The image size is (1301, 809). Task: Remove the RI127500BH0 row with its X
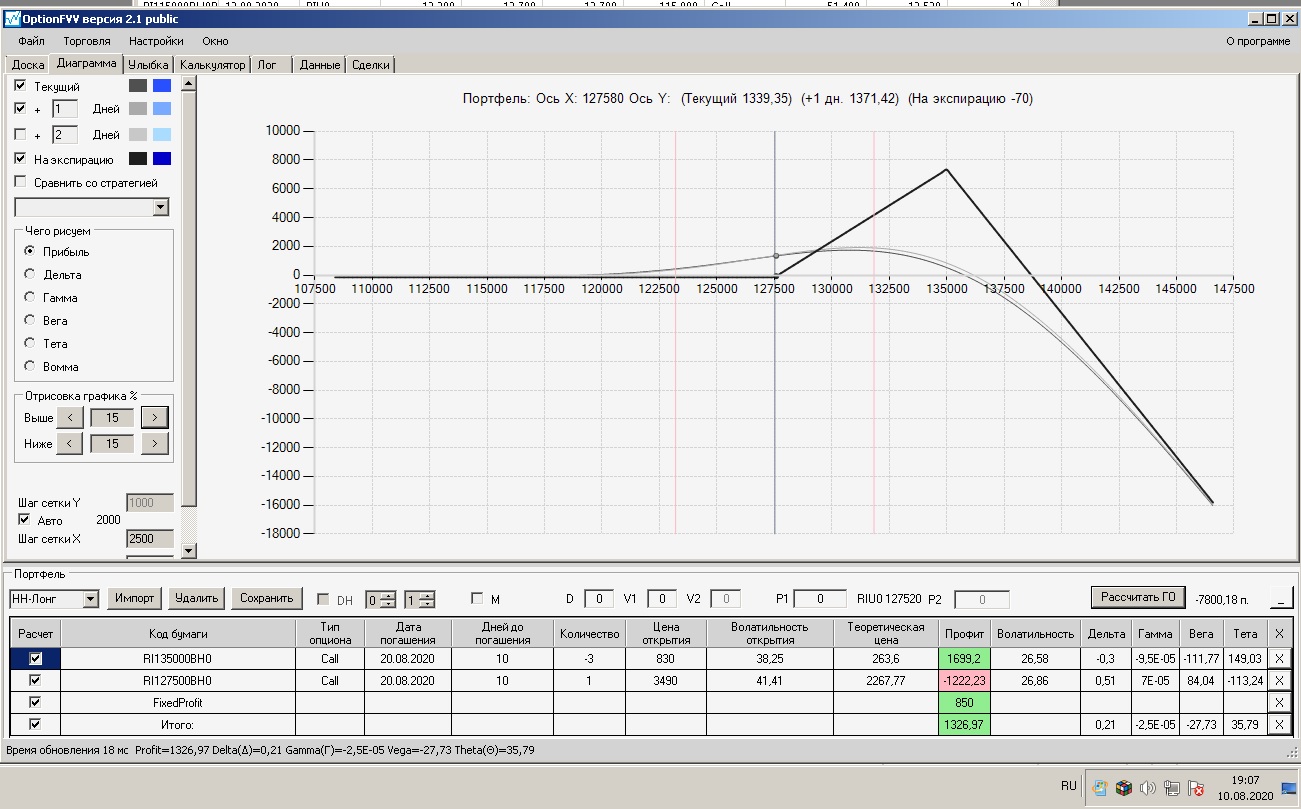[x=1279, y=680]
